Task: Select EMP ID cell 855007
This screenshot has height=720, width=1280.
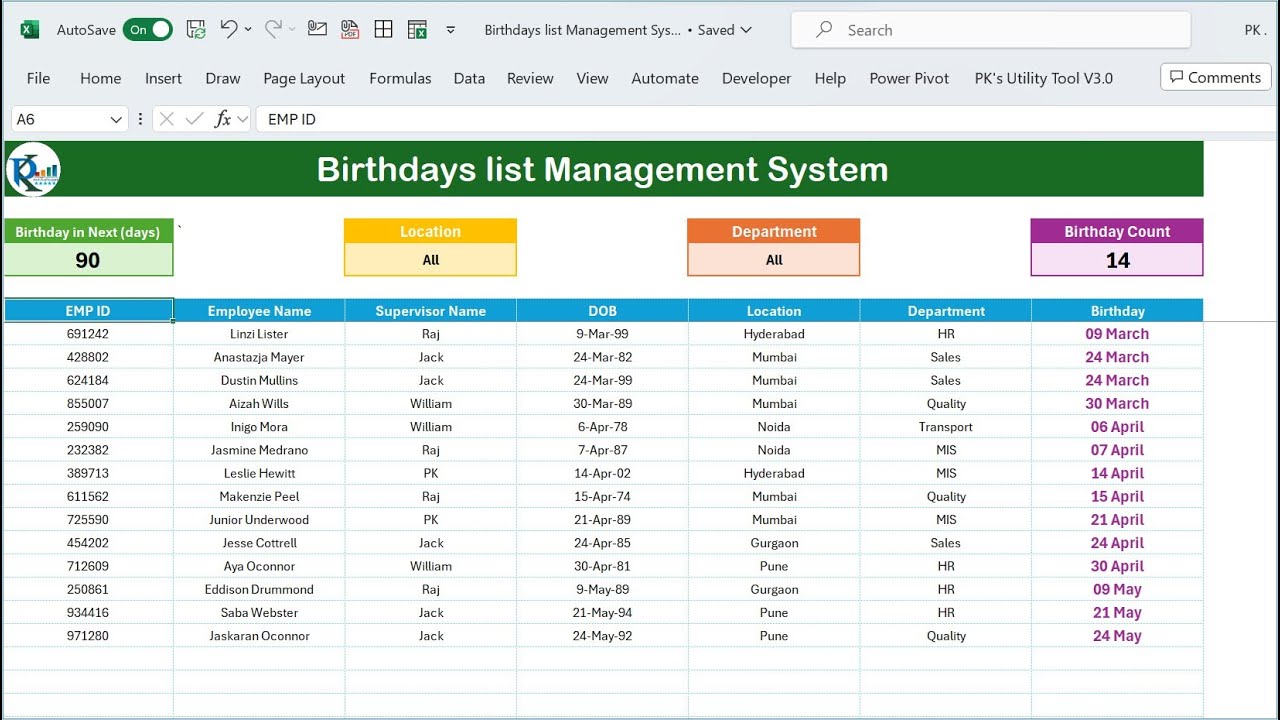Action: coord(88,404)
